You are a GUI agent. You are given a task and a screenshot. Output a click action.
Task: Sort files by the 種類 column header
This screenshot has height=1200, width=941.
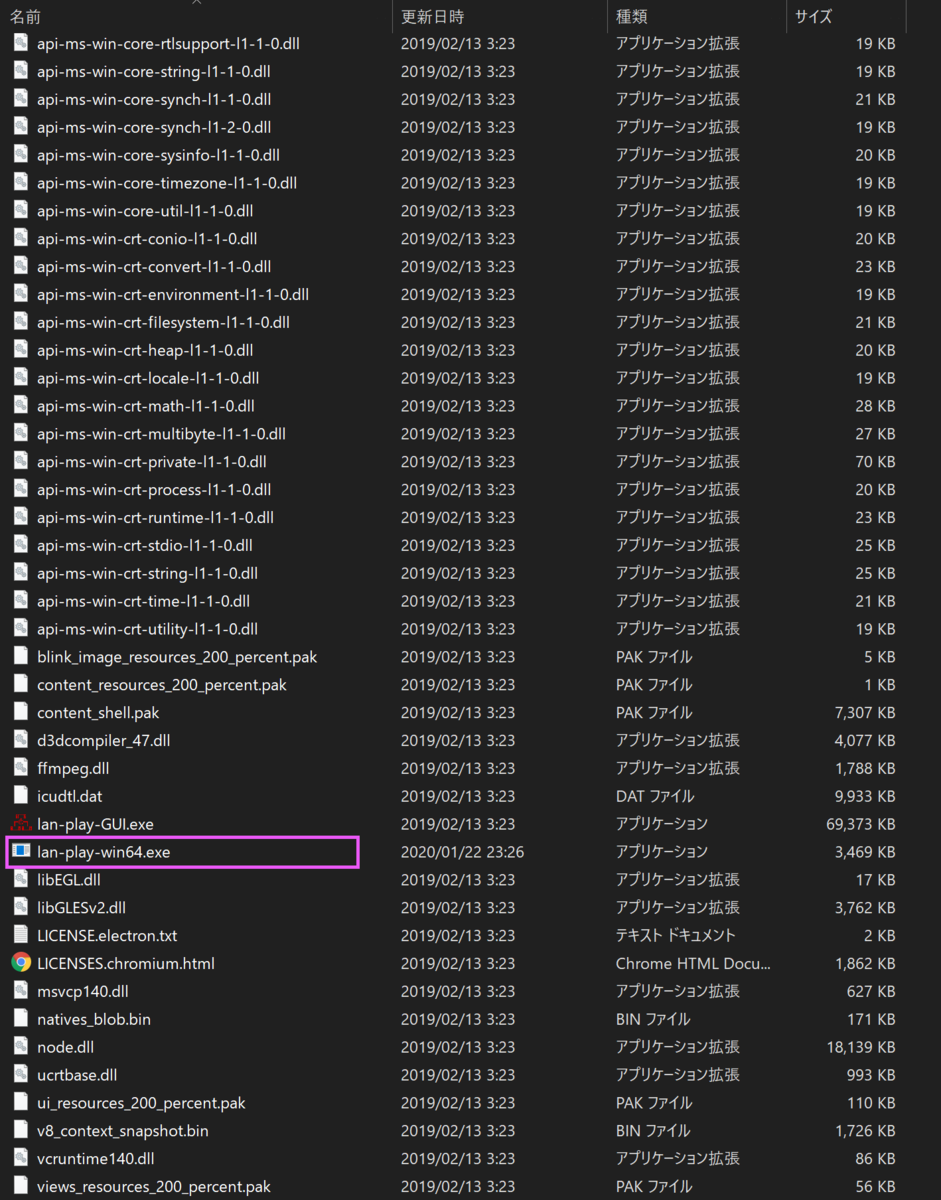coord(632,16)
